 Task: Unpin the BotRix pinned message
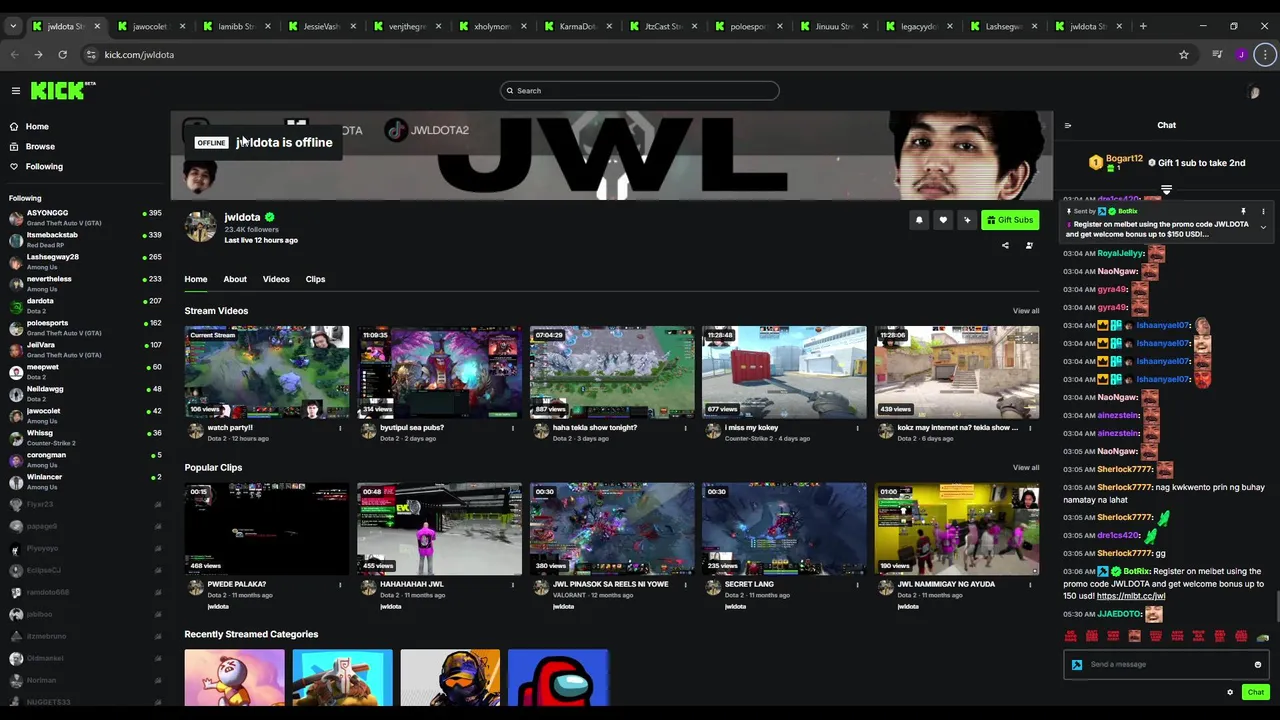1243,212
